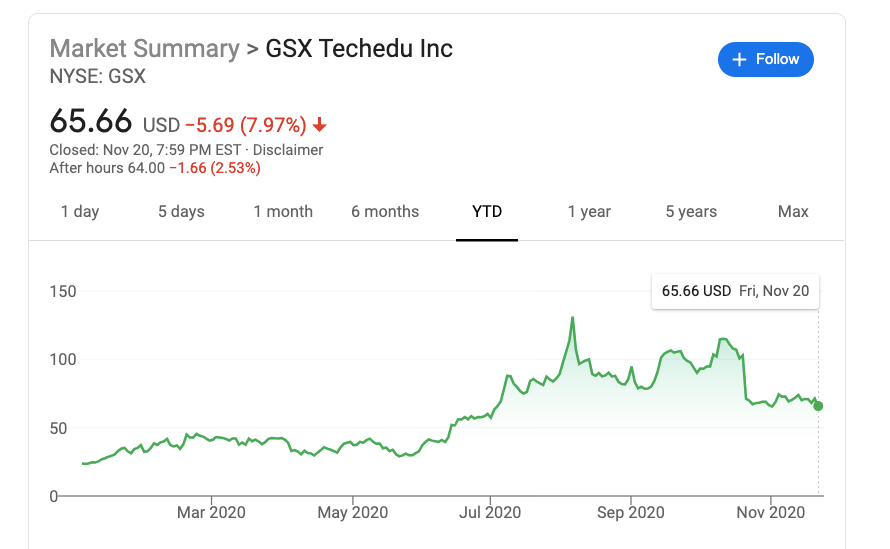
Task: Show the 6 months chart
Action: tap(385, 212)
